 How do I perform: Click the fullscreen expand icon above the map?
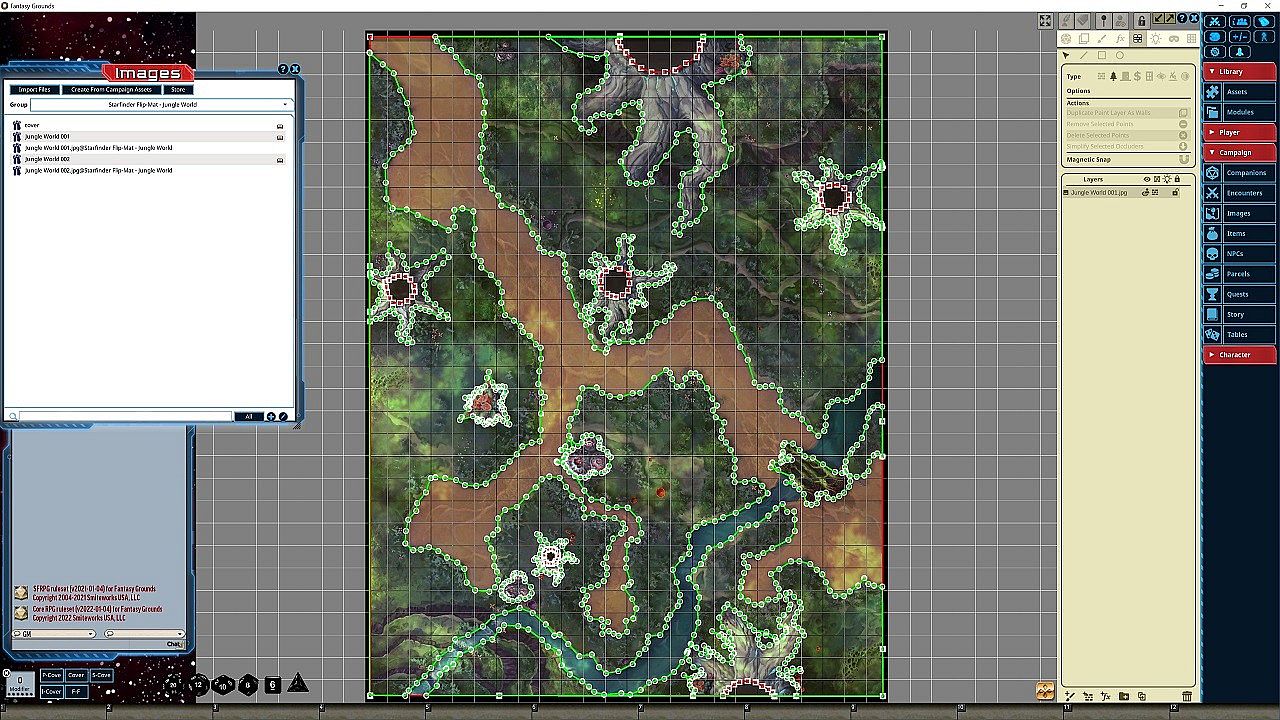[x=1045, y=21]
